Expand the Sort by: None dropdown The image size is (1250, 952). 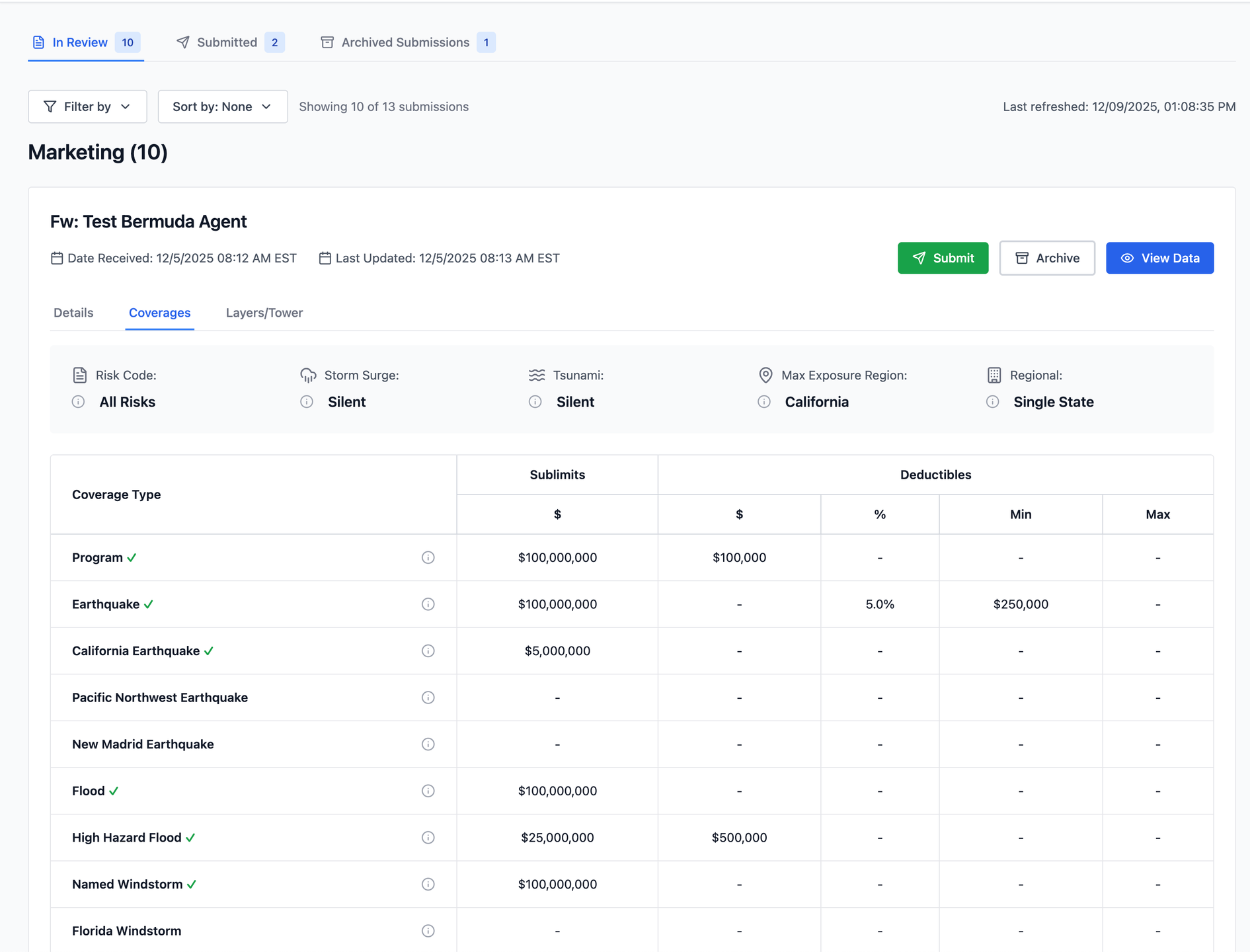[222, 106]
